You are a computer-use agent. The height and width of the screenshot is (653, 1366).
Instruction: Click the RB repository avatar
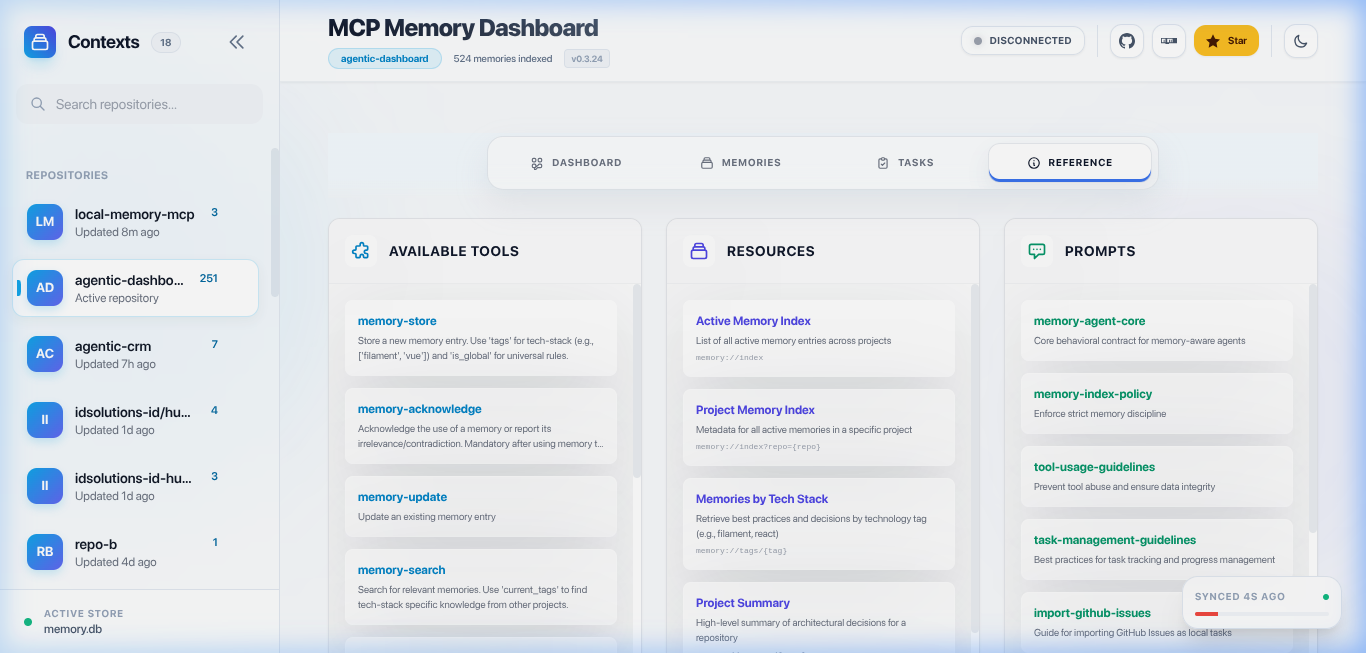point(45,552)
